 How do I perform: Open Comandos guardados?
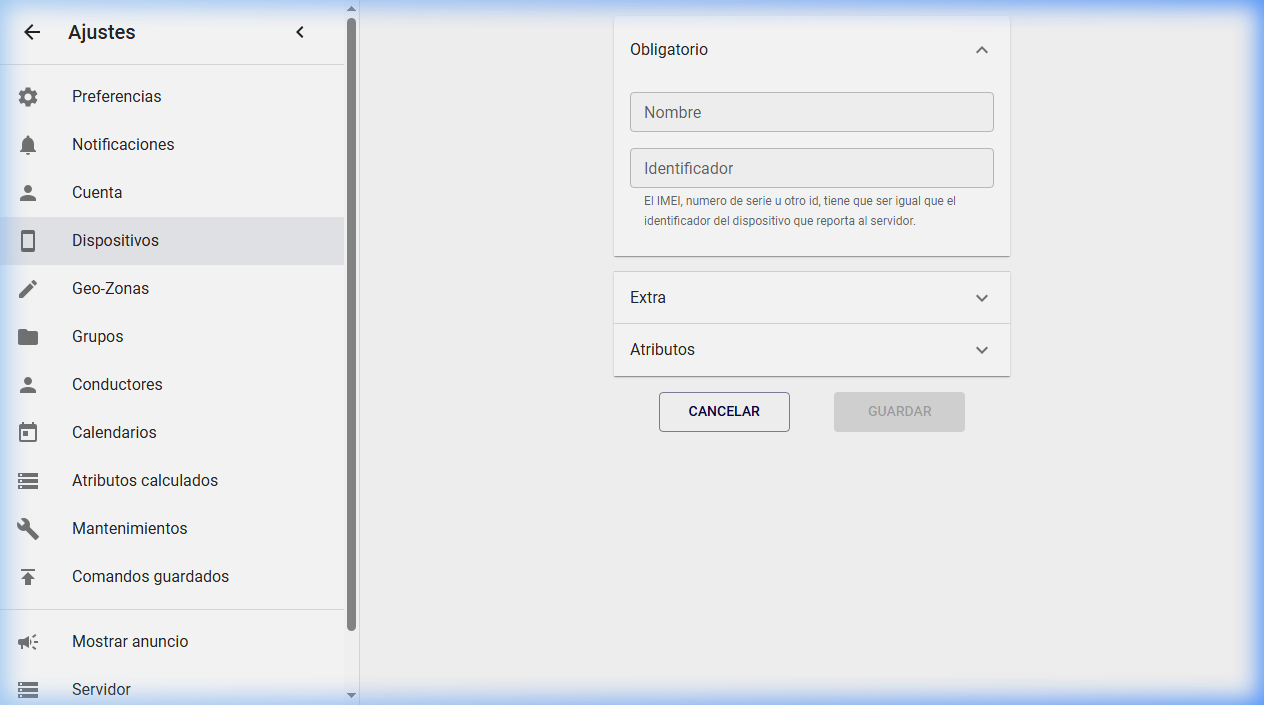point(172,577)
